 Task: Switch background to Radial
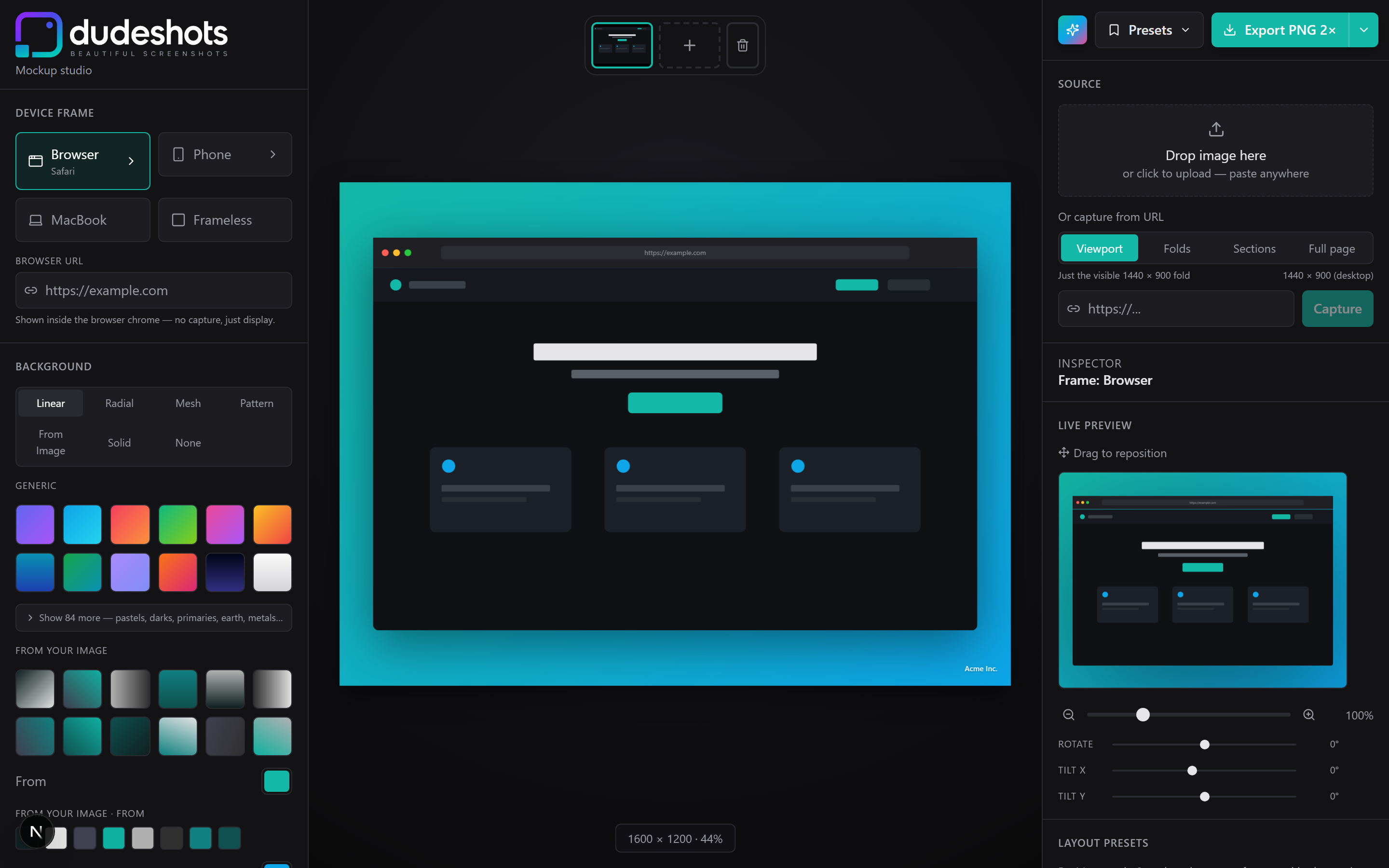pos(120,403)
